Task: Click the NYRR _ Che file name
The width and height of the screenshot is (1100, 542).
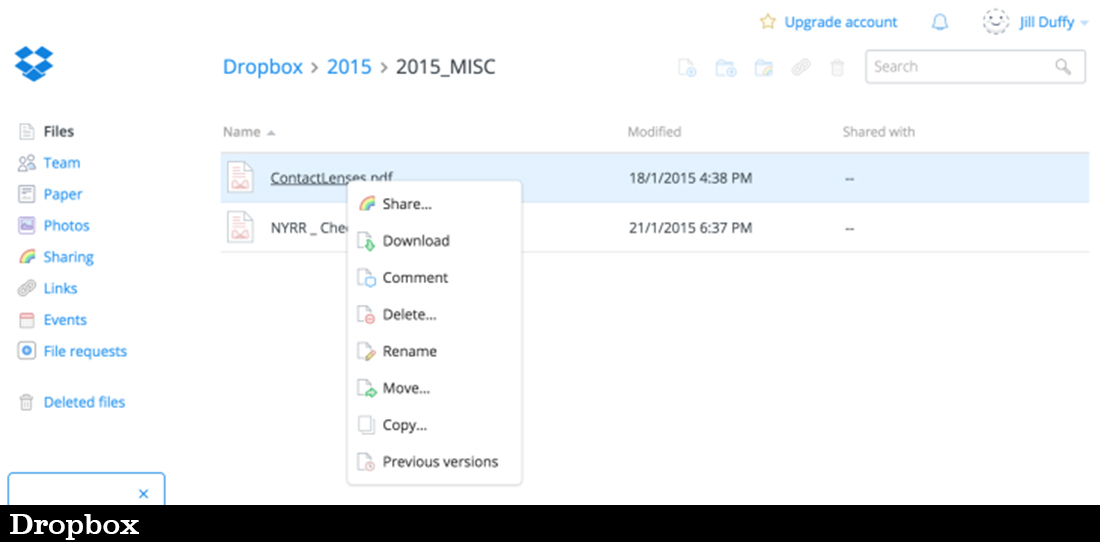Action: tap(309, 228)
